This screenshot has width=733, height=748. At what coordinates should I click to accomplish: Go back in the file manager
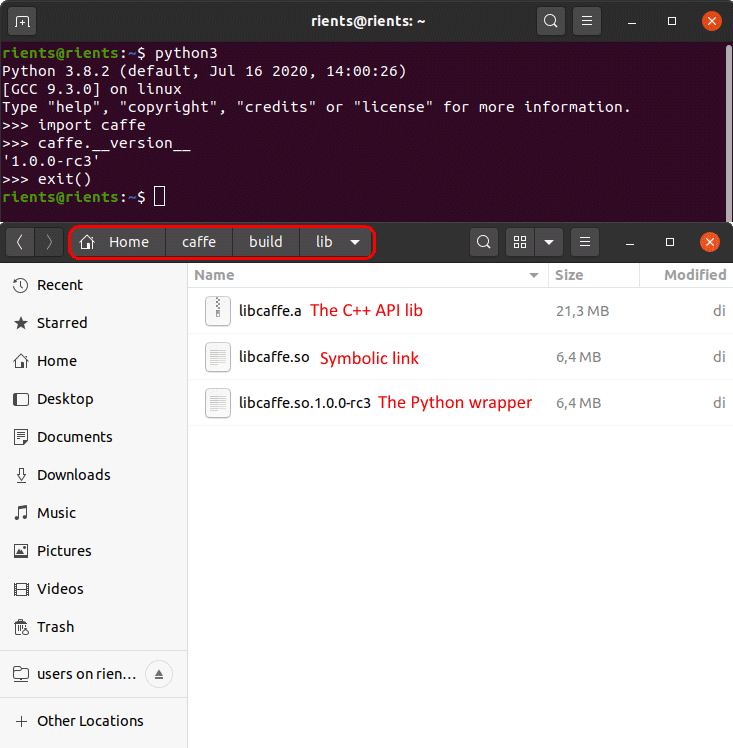pos(20,242)
